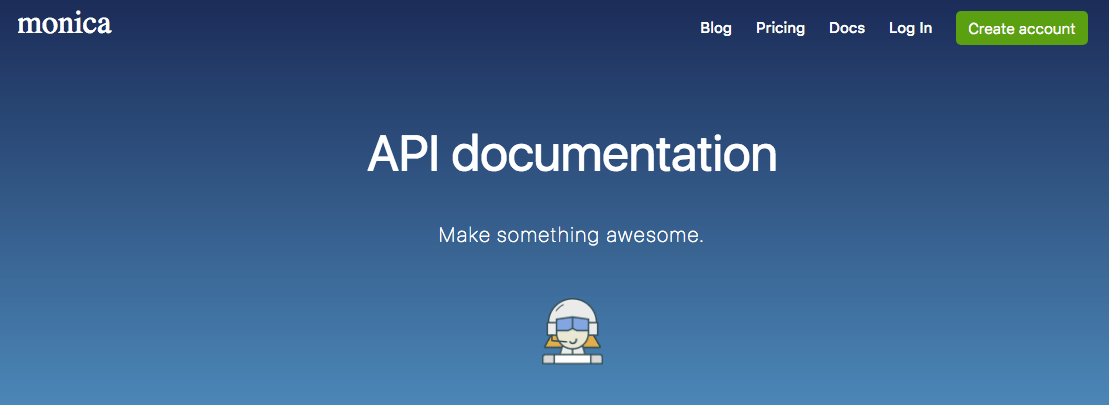Screen dimensions: 1109x405
Task: Click the "Make something awesome." tagline
Action: point(571,235)
